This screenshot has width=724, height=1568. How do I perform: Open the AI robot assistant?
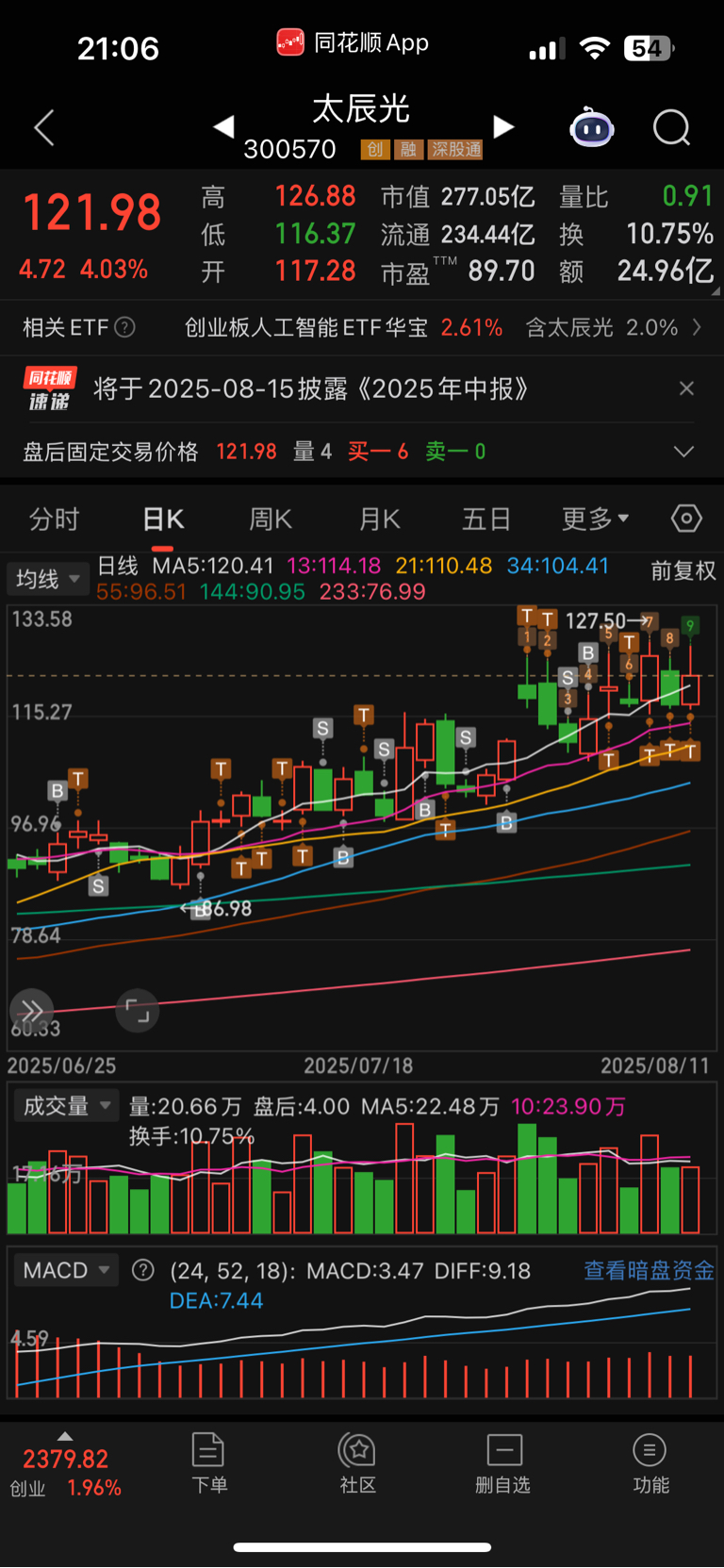click(592, 127)
